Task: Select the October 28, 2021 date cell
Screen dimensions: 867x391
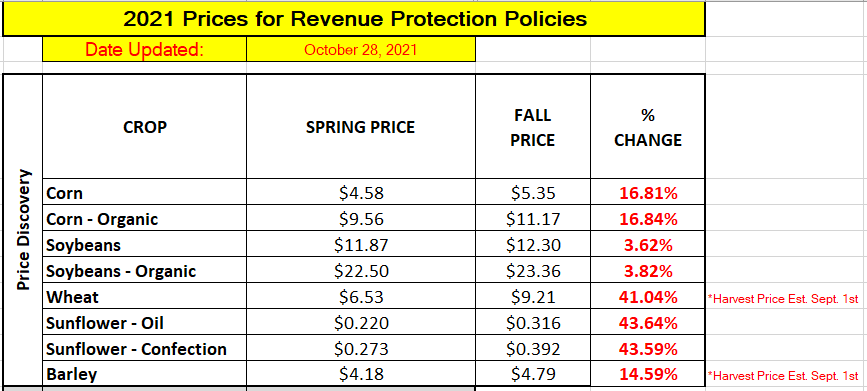Action: pyautogui.click(x=361, y=49)
